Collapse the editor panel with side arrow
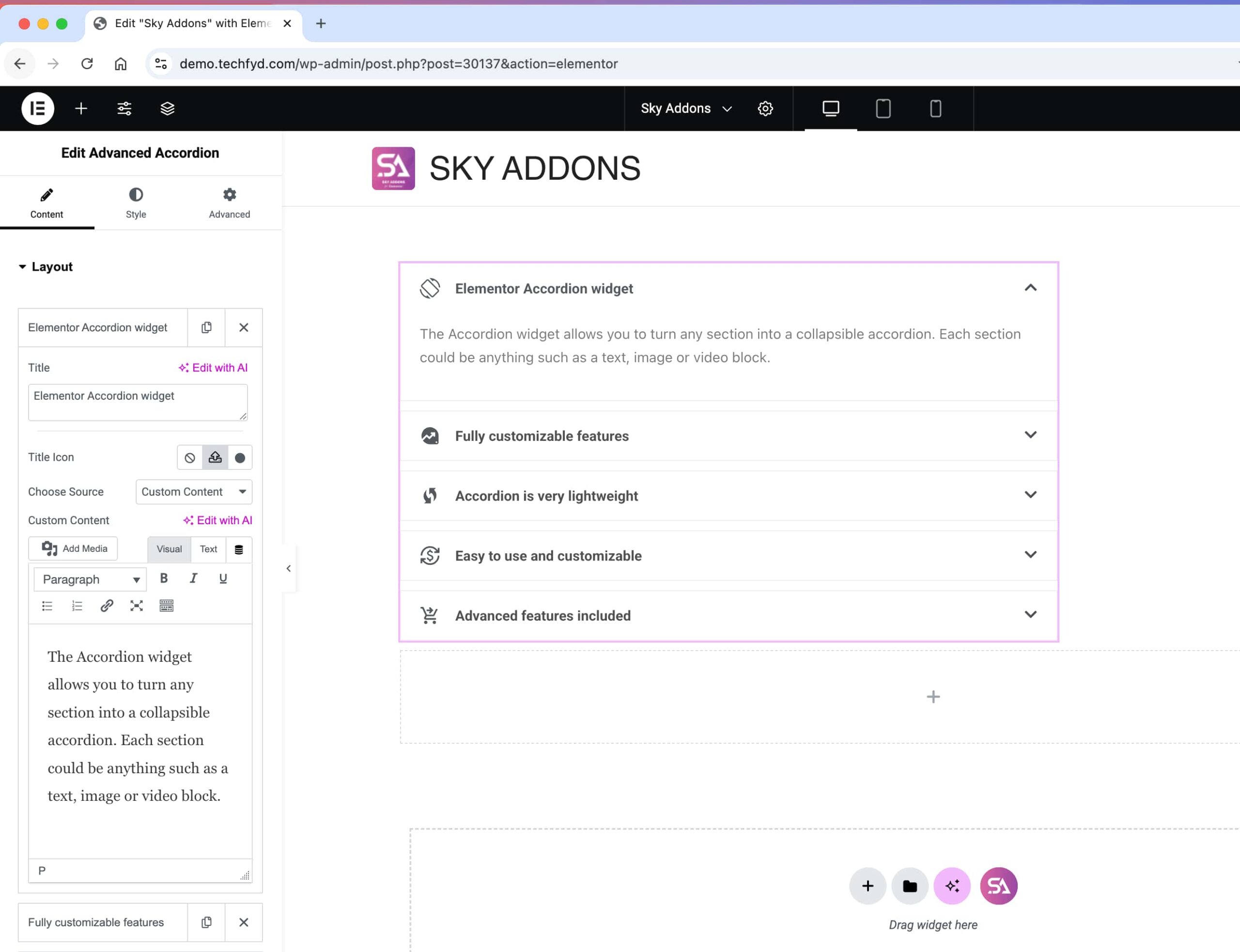 [288, 568]
